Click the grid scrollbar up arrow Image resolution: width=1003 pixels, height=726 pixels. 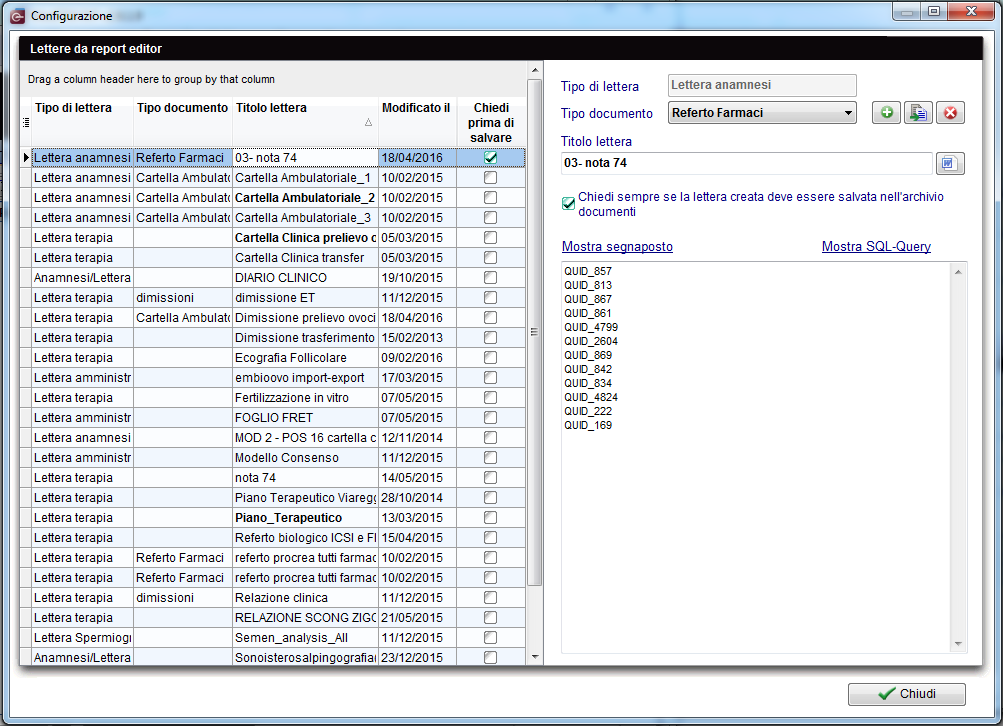tap(535, 70)
